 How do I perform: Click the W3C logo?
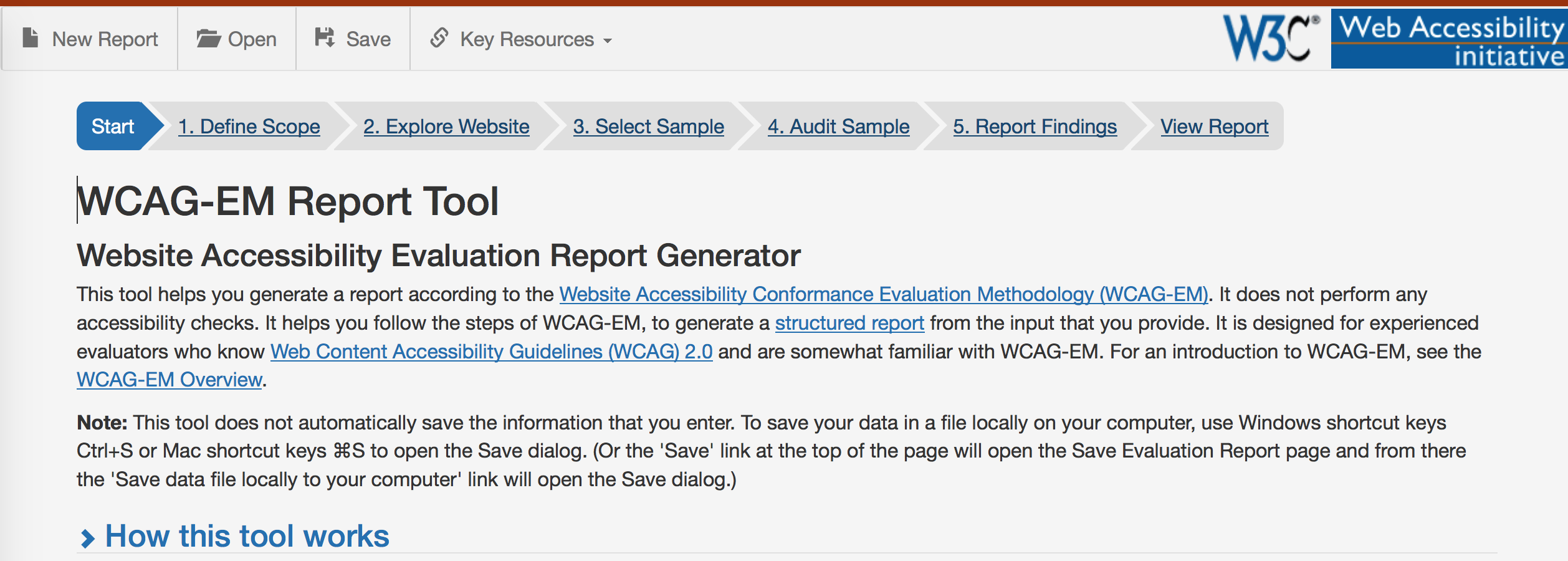1271,39
